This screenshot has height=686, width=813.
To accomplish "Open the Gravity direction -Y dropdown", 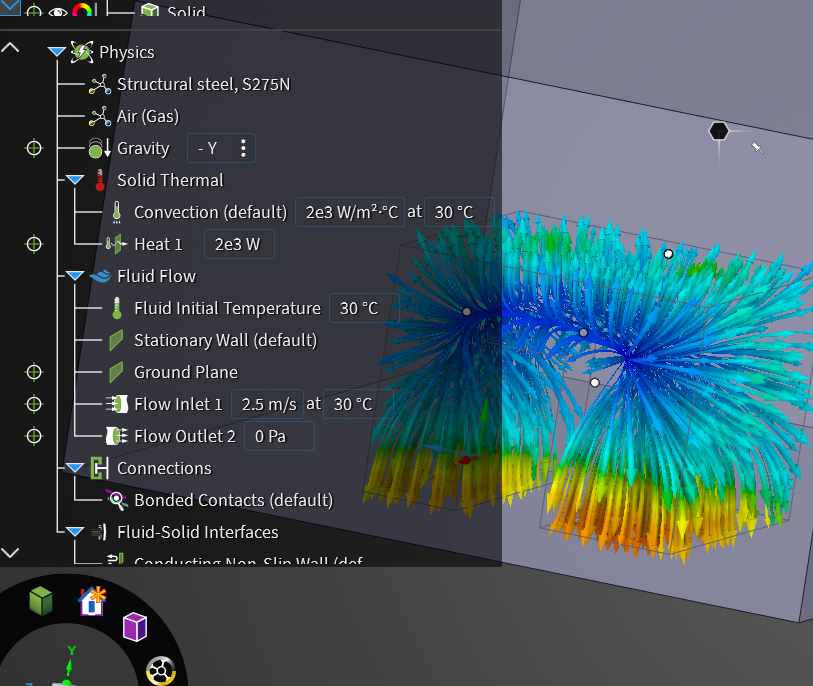I will pyautogui.click(x=208, y=148).
